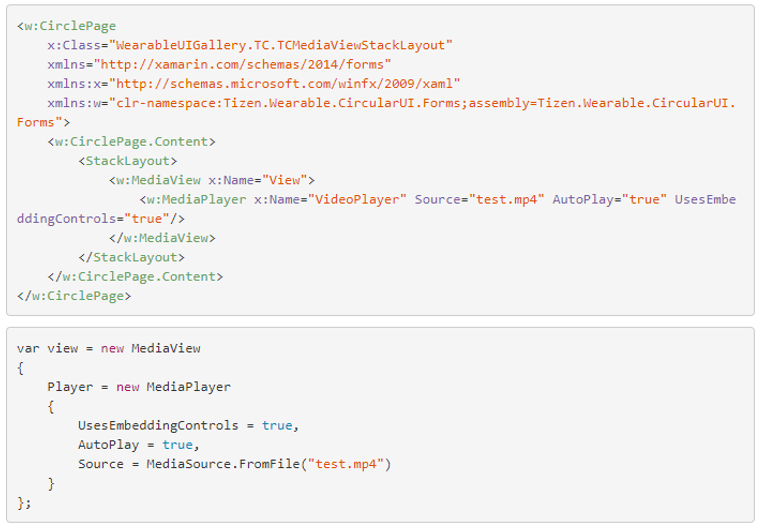Click the closing w:CirclePage tag

tap(73, 296)
